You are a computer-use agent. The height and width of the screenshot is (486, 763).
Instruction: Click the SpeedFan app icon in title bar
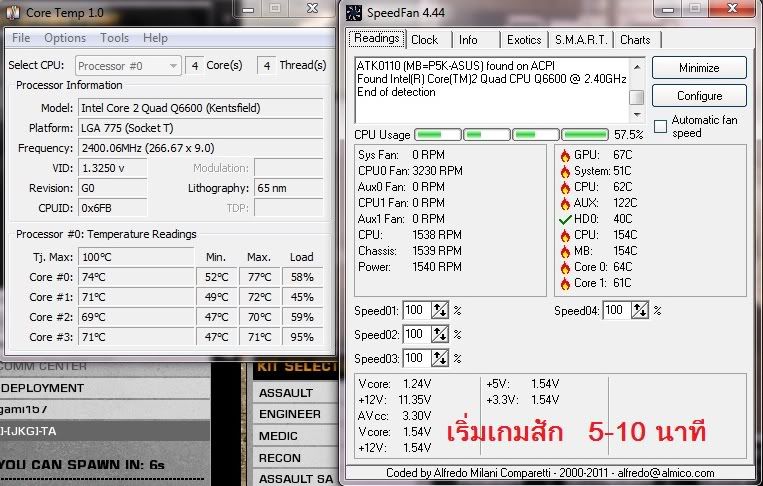pyautogui.click(x=354, y=12)
